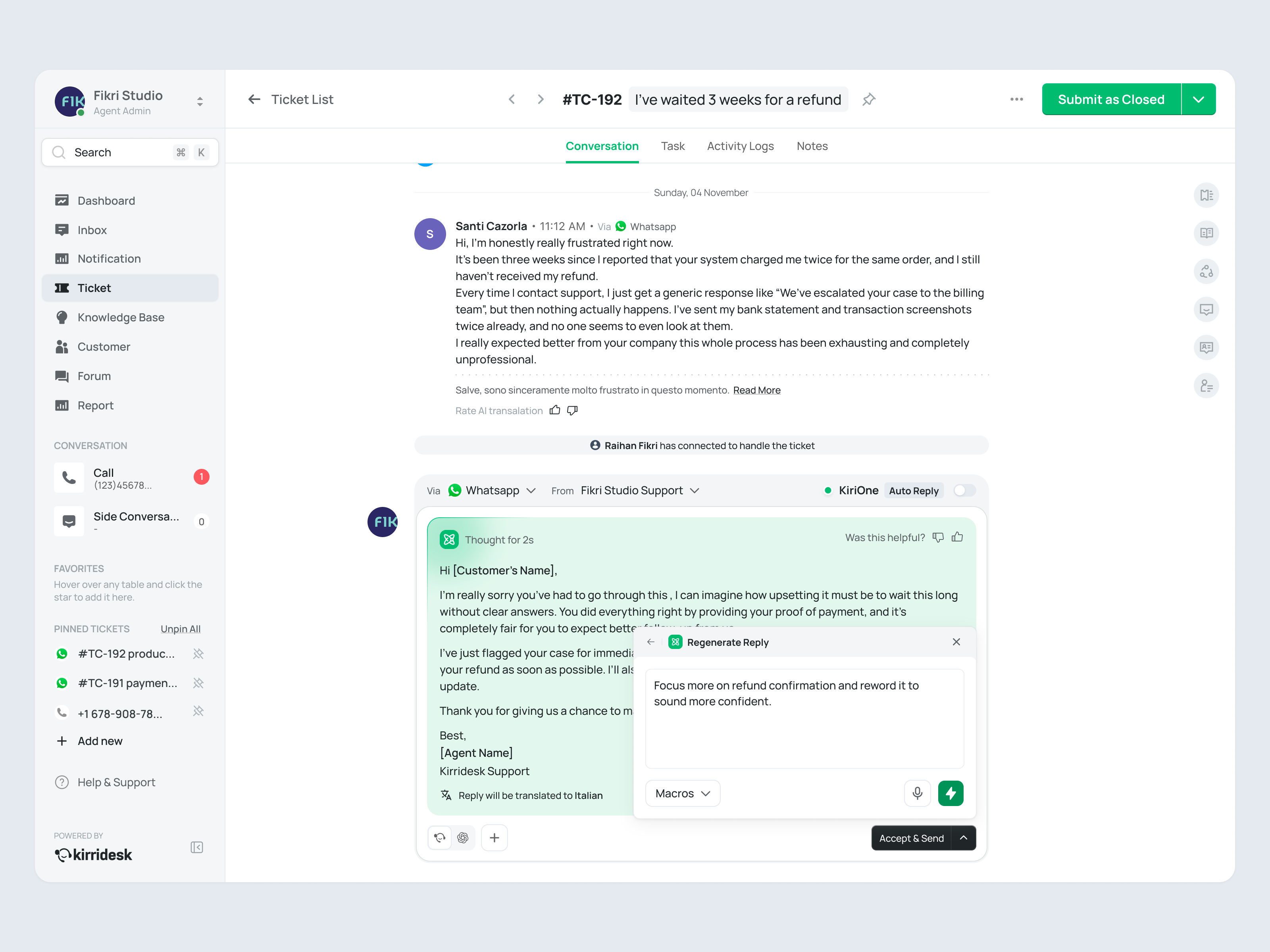Mark the AI reply helpful with thumbs up
This screenshot has width=1270, height=952.
click(x=957, y=537)
